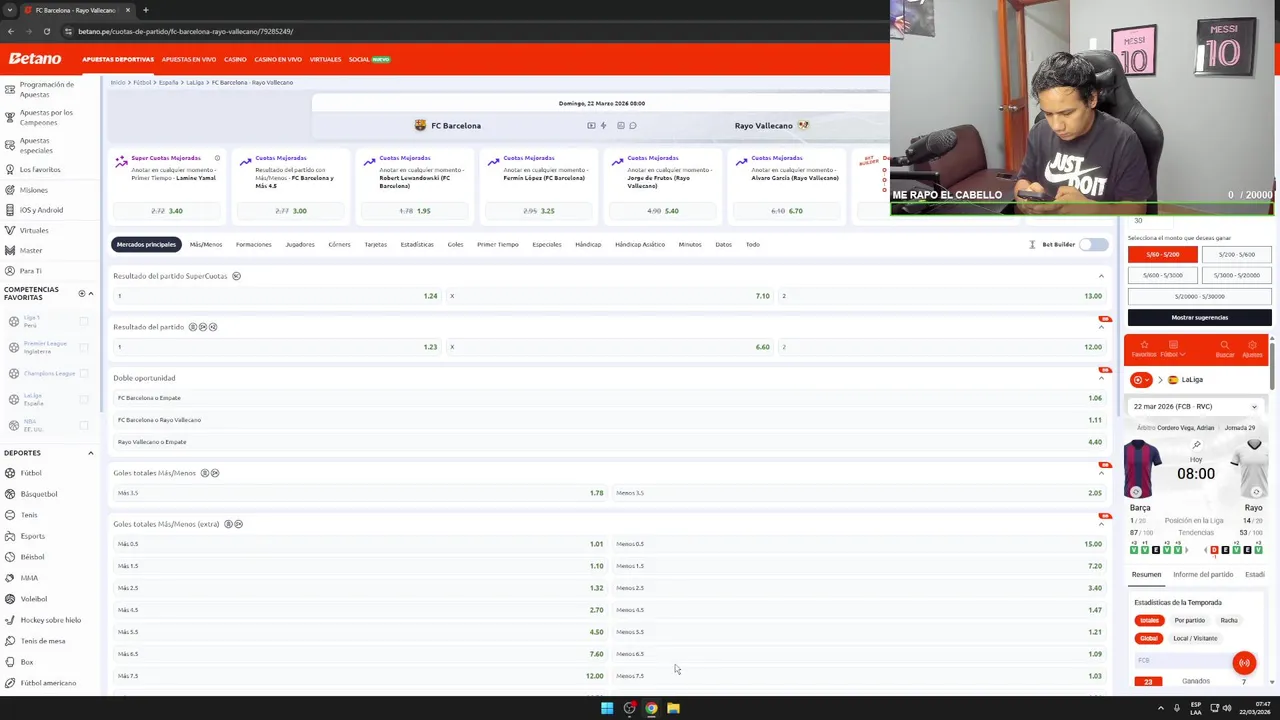This screenshot has width=1280, height=720.
Task: Click Mostrar sugerencias button
Action: [x=1200, y=317]
